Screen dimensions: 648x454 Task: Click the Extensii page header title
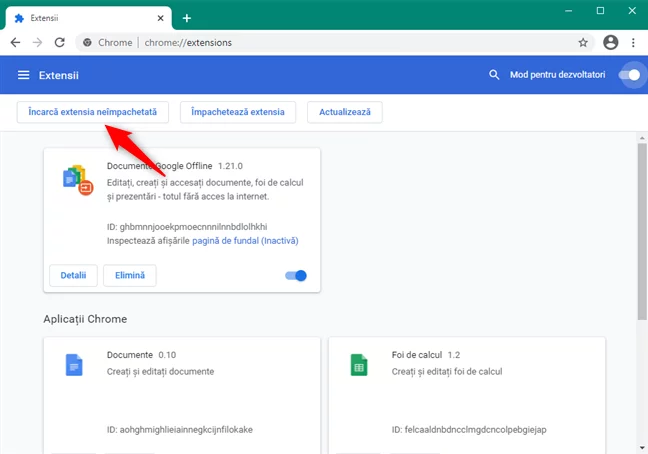(x=59, y=75)
